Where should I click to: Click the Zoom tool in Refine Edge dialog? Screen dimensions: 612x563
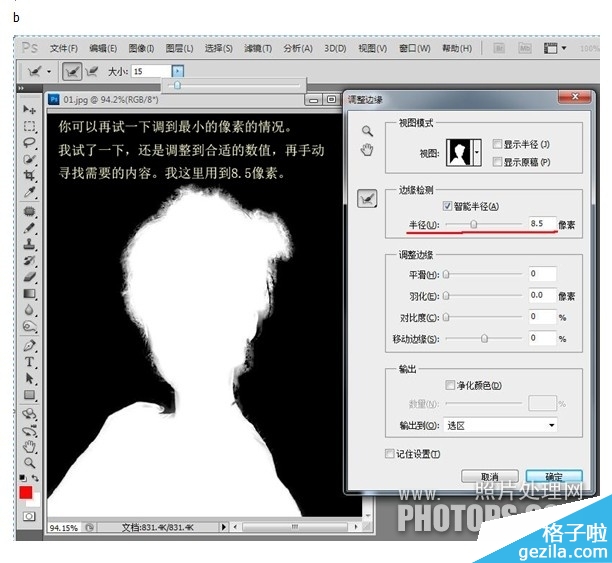click(x=367, y=131)
